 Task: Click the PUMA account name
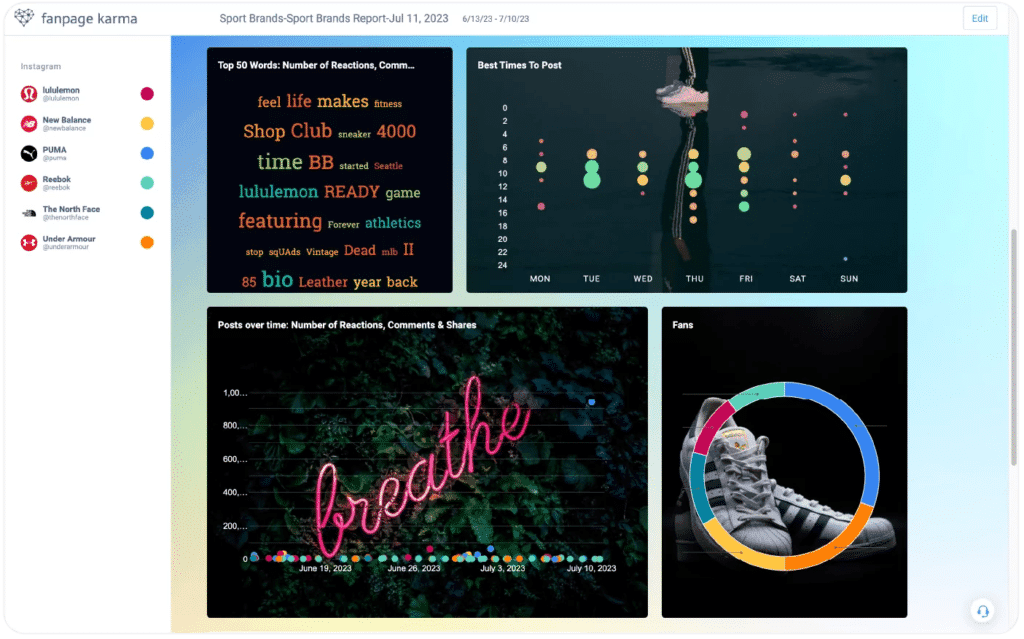click(54, 150)
